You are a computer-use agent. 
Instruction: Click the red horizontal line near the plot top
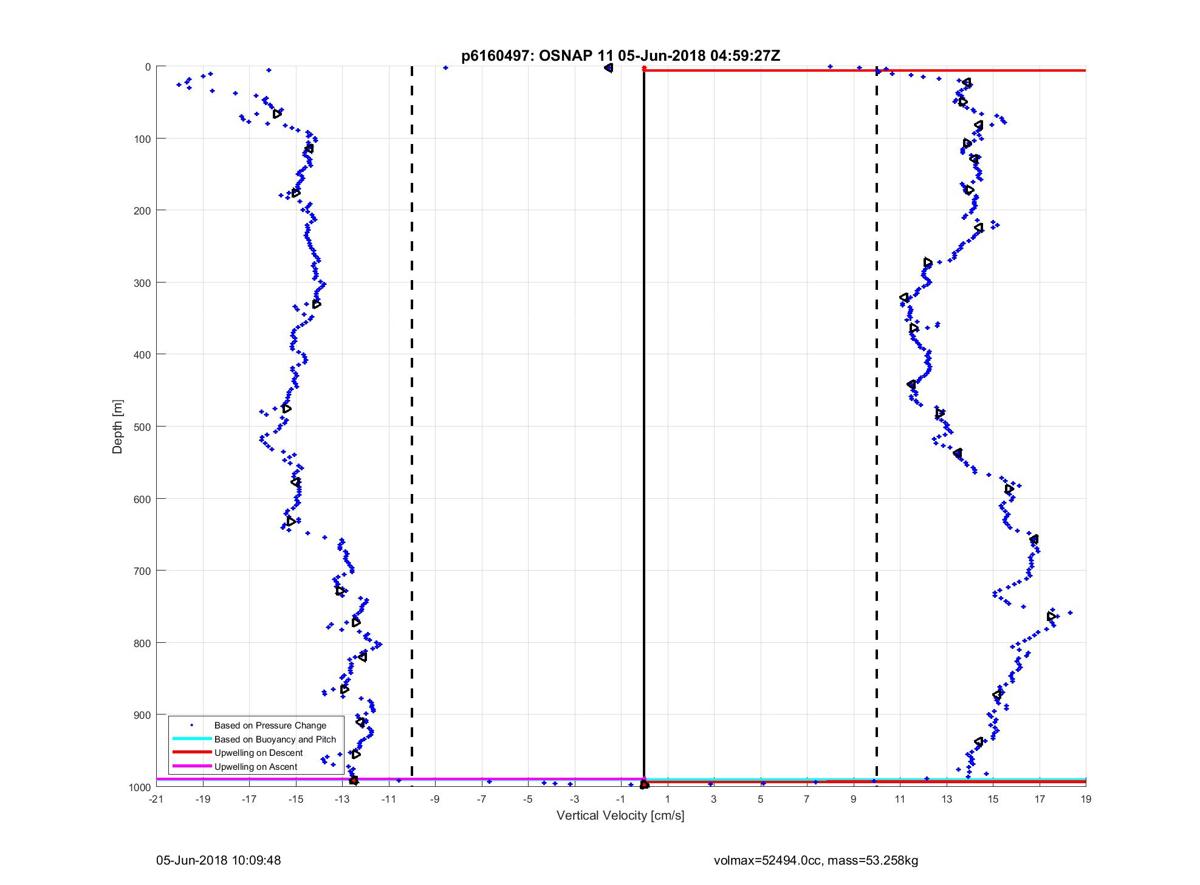pyautogui.click(x=865, y=70)
